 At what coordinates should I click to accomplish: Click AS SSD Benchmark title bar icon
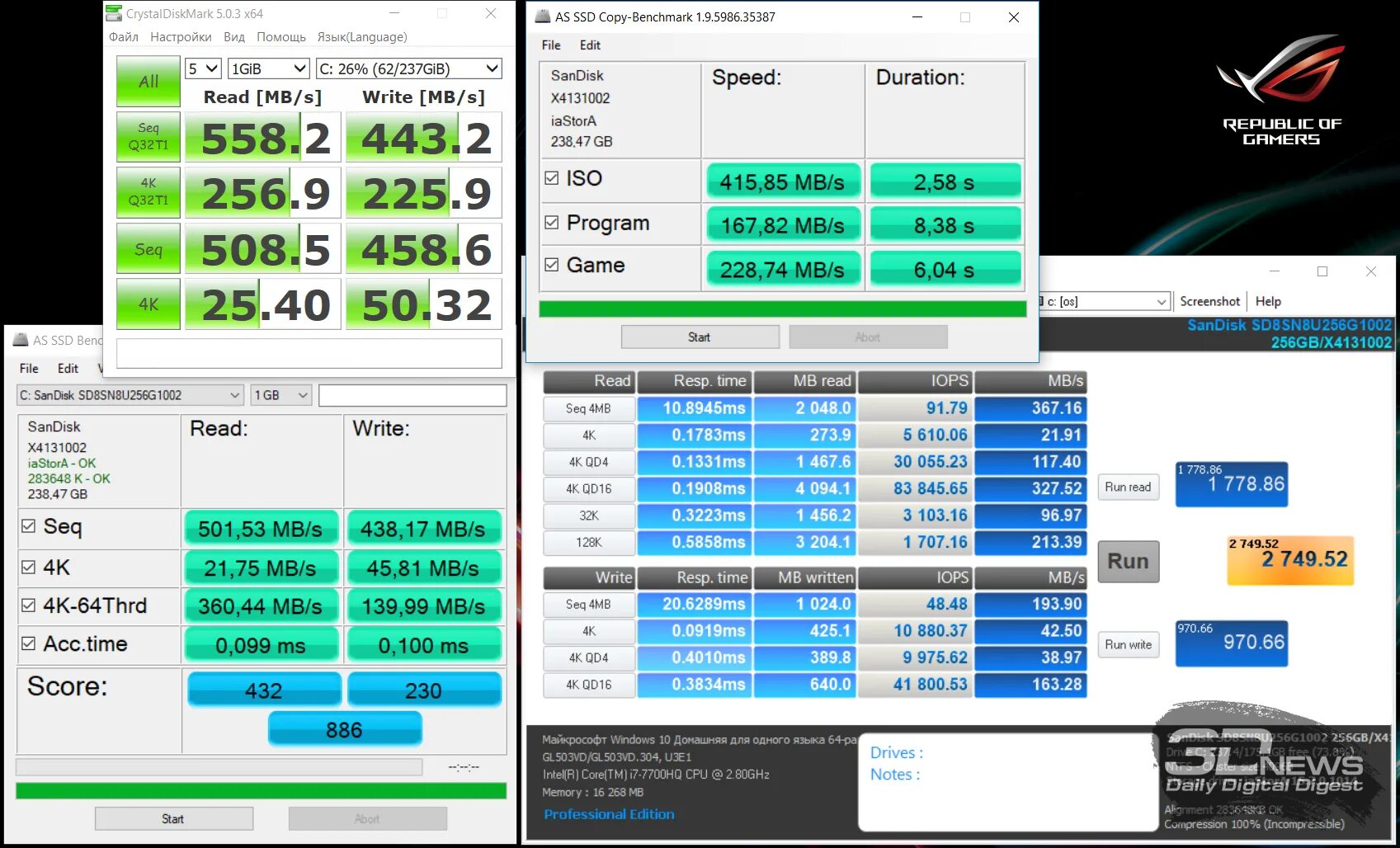tap(21, 340)
